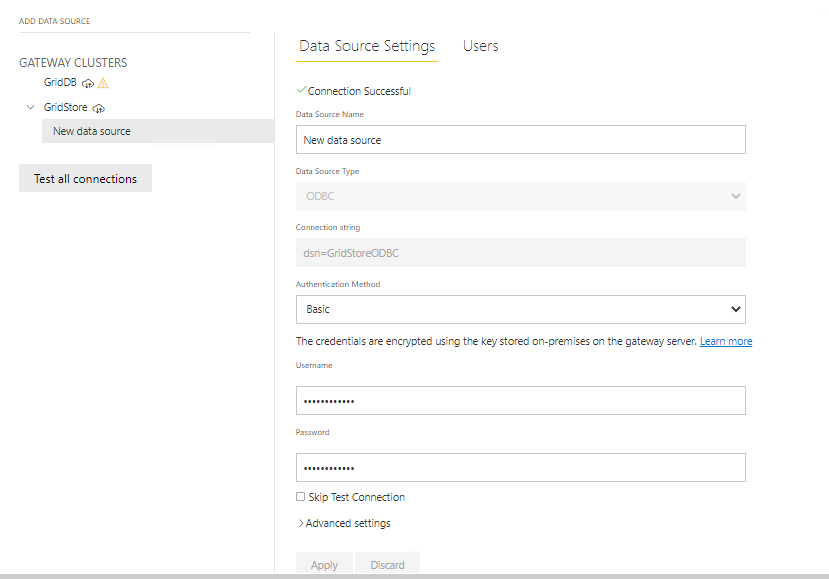Focus the Password input field
This screenshot has height=579, width=829.
(520, 468)
